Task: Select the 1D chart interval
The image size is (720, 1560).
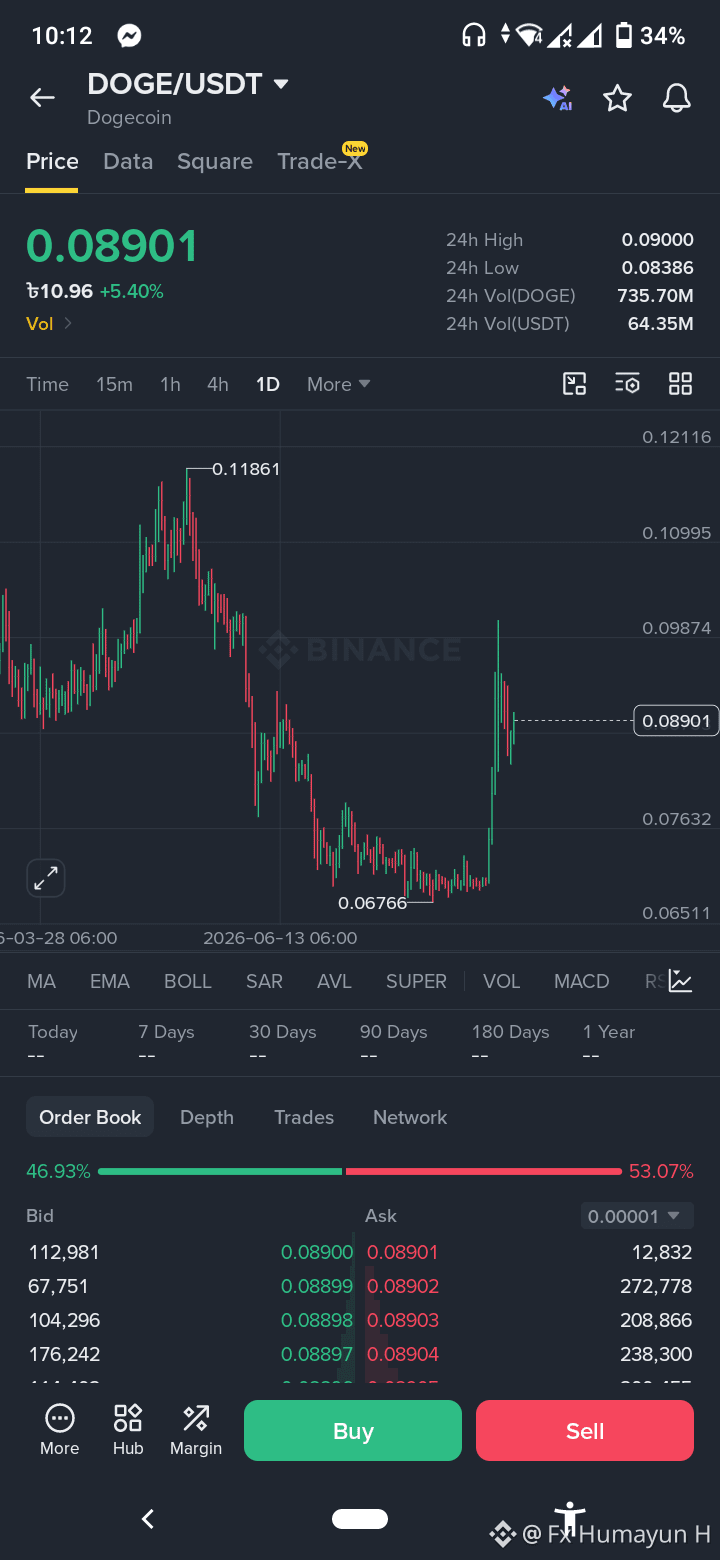Action: pyautogui.click(x=268, y=384)
